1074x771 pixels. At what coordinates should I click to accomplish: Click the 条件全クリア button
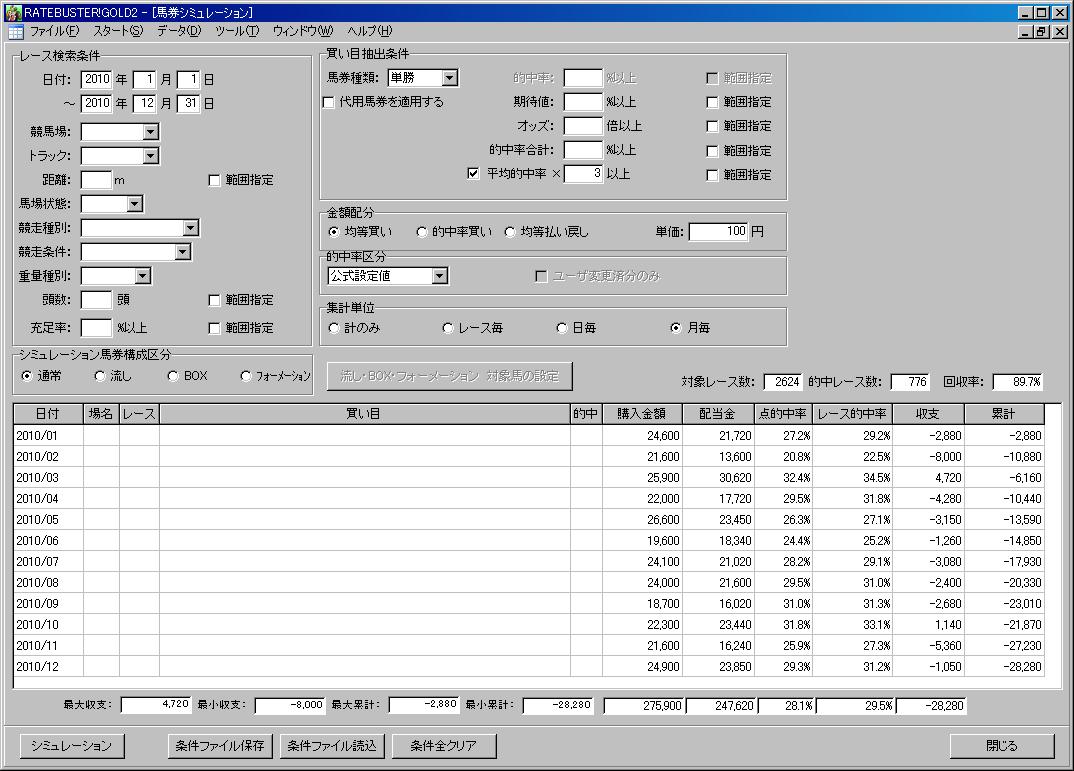443,746
